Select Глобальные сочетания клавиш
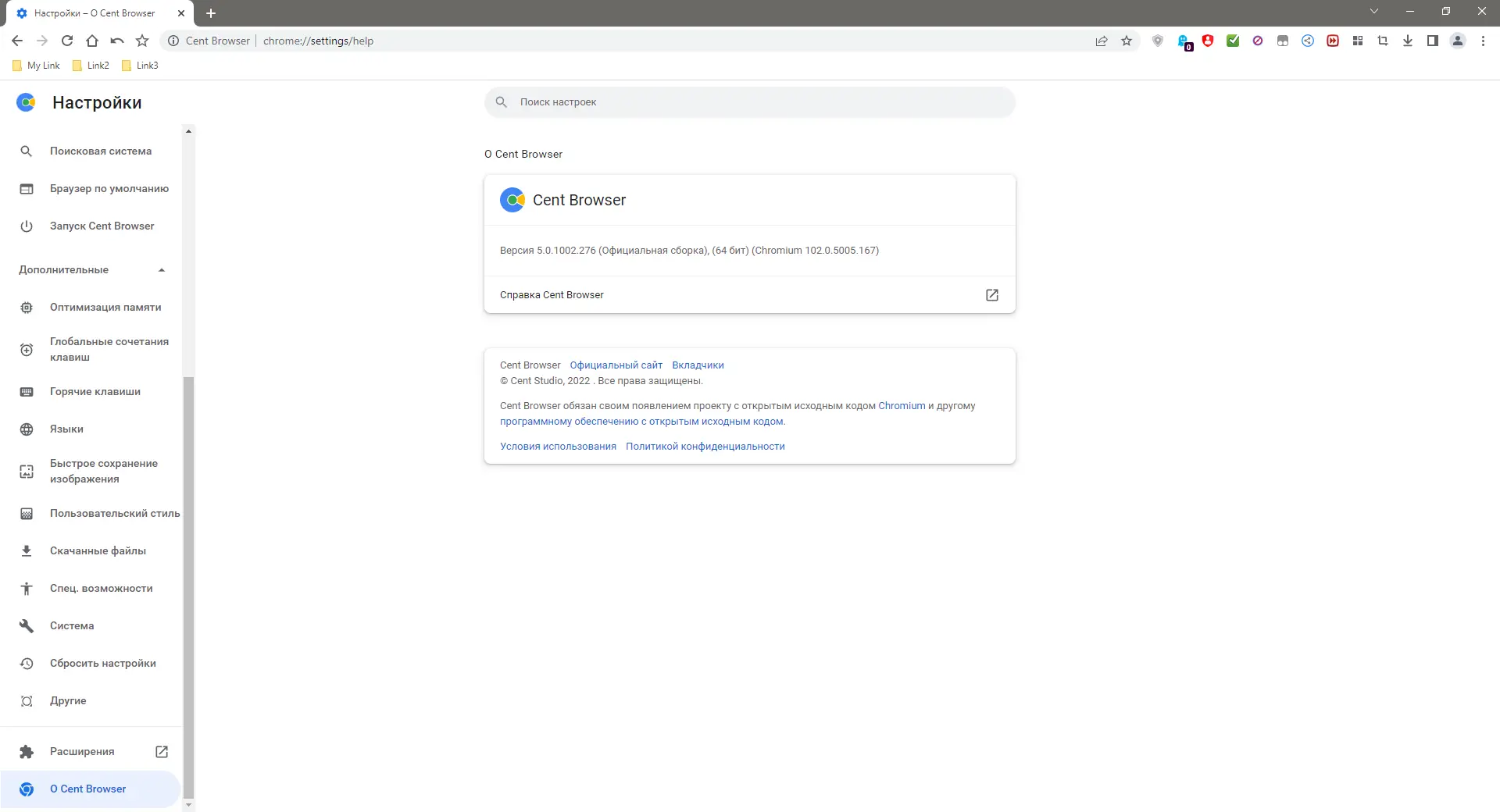1500x812 pixels. (x=91, y=350)
